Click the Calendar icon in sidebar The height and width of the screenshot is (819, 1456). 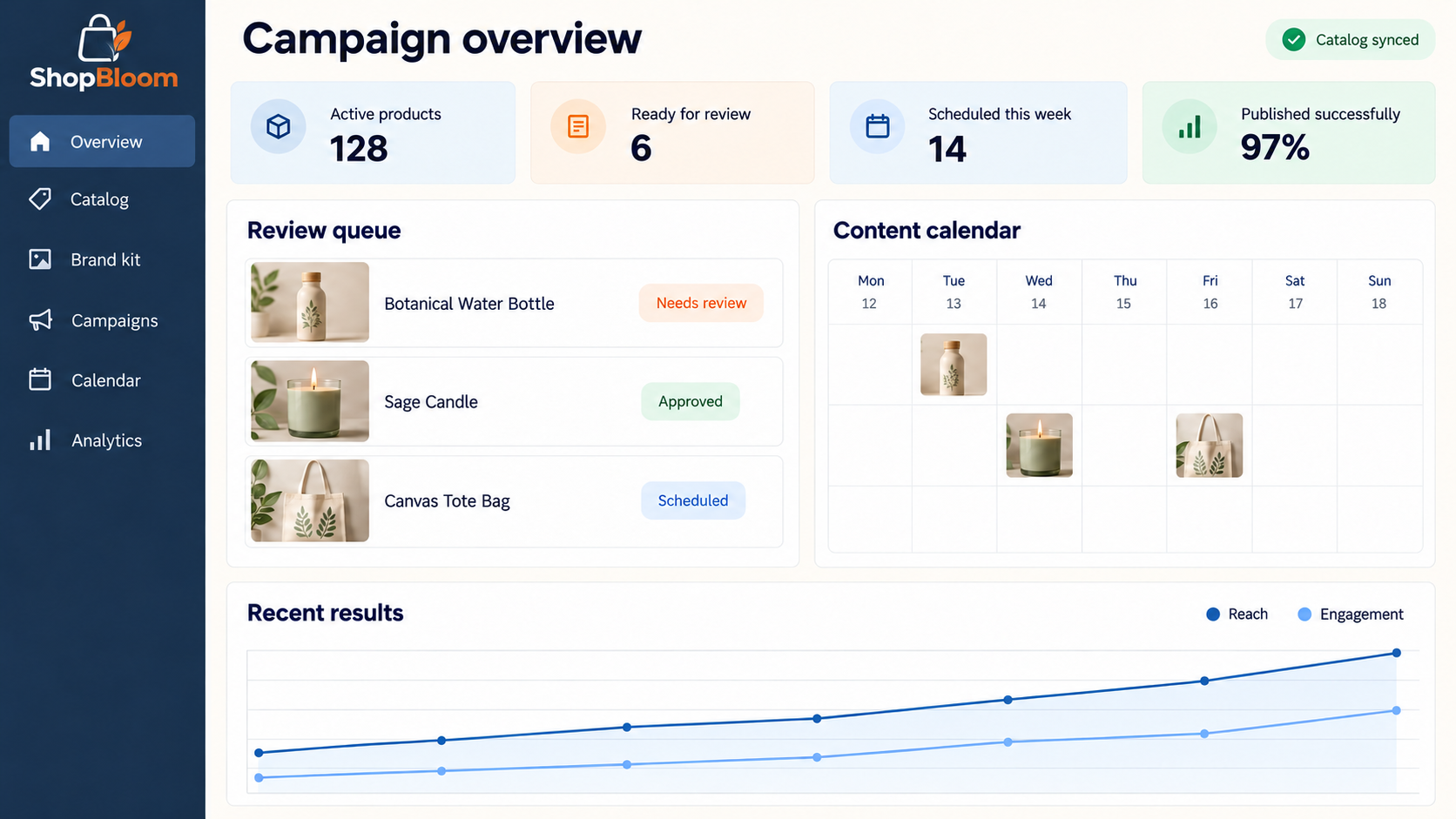40,379
